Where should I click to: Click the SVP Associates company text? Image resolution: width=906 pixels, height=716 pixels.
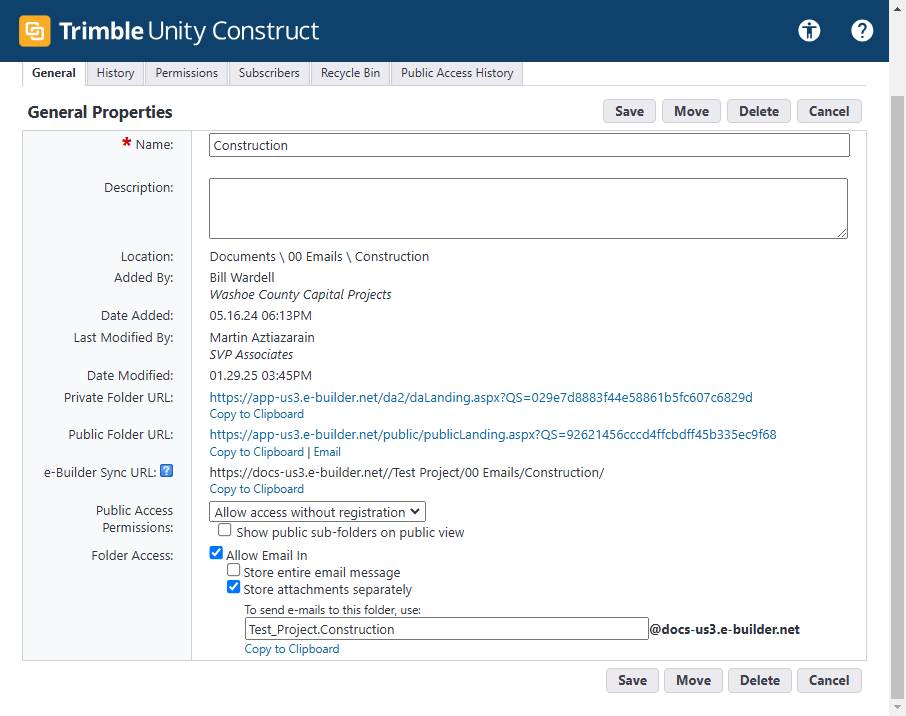pyautogui.click(x=251, y=355)
